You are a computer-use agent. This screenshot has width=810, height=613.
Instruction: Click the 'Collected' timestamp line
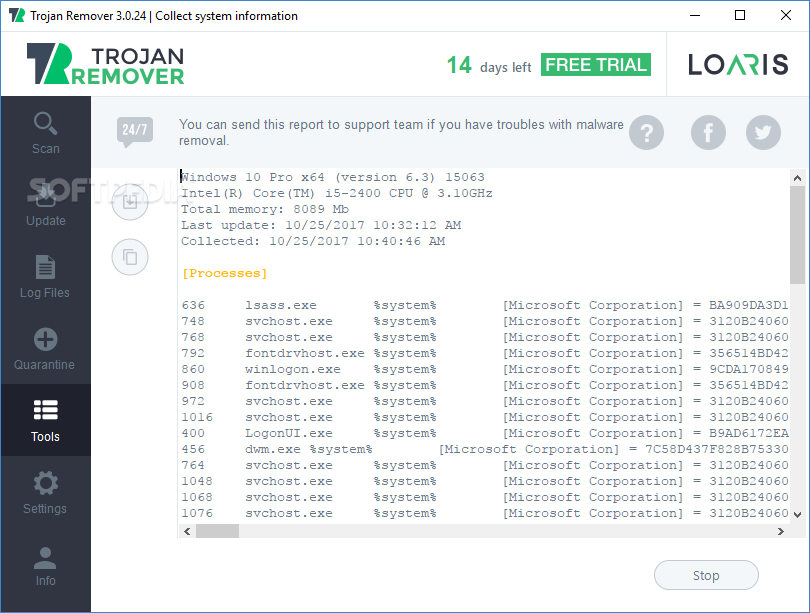(x=313, y=241)
